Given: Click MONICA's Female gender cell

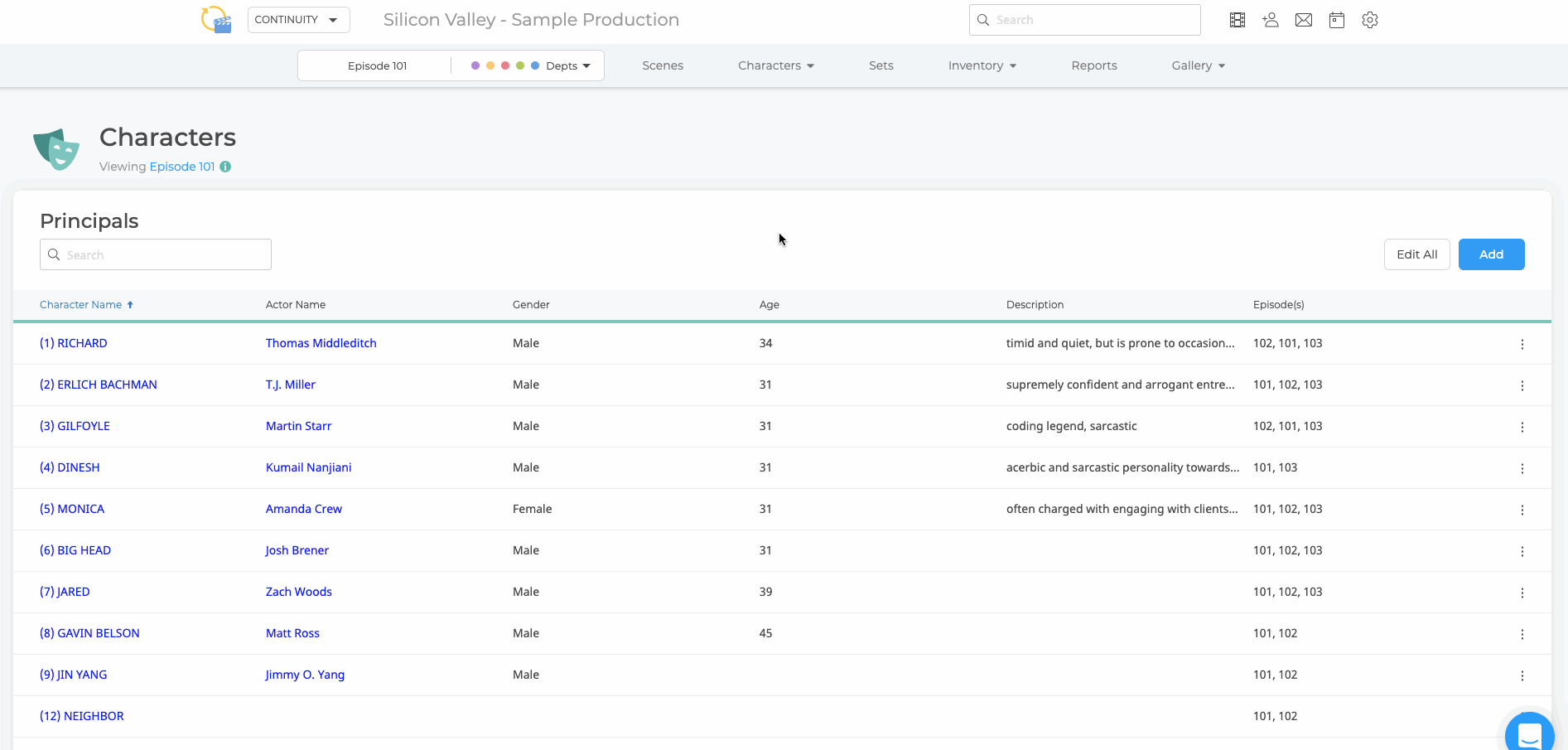Looking at the screenshot, I should pyautogui.click(x=533, y=509).
